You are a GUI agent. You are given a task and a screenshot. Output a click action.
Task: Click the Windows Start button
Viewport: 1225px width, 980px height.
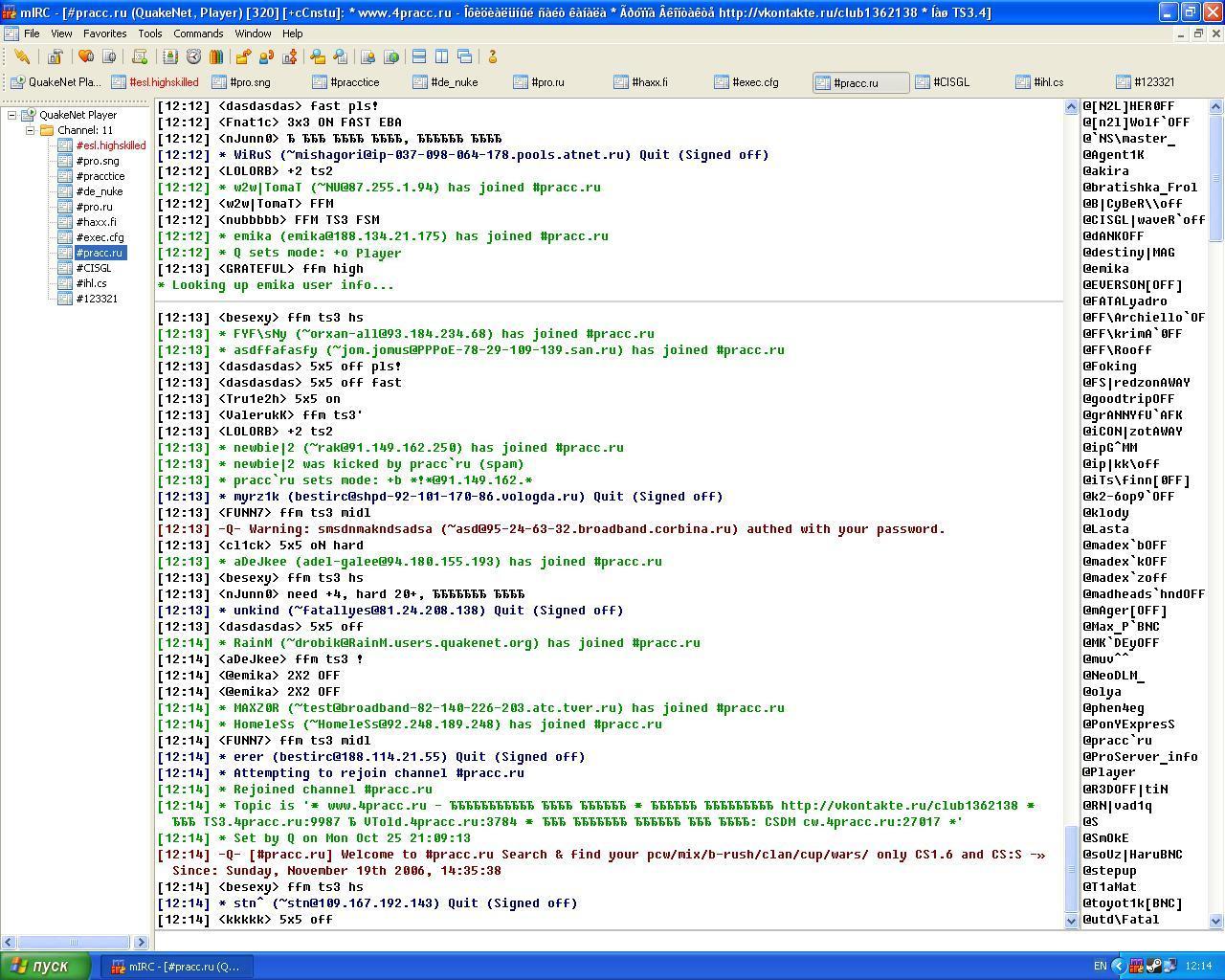click(x=46, y=966)
